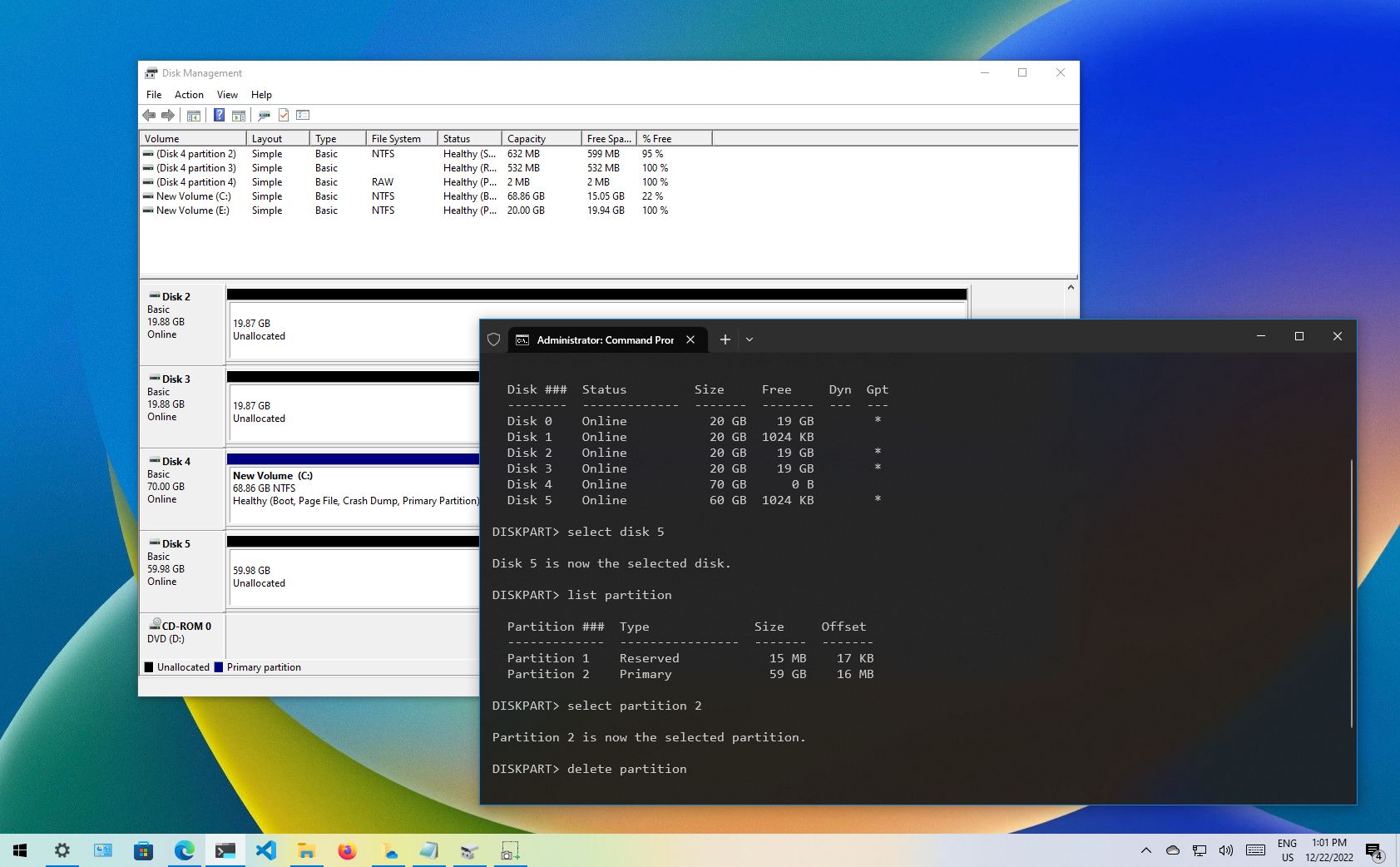Open the terminal tab dropdown chevron
This screenshot has height=867, width=1400.
point(749,339)
